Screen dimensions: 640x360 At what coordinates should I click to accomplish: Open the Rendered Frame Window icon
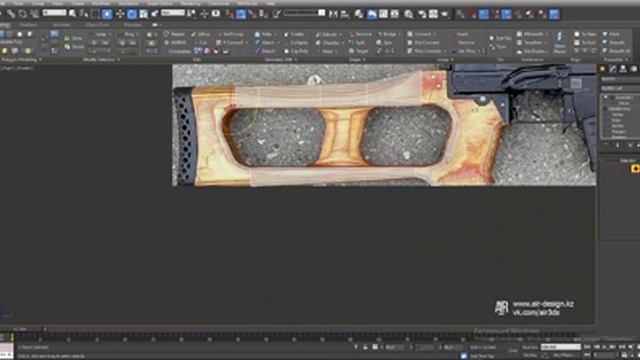433,14
